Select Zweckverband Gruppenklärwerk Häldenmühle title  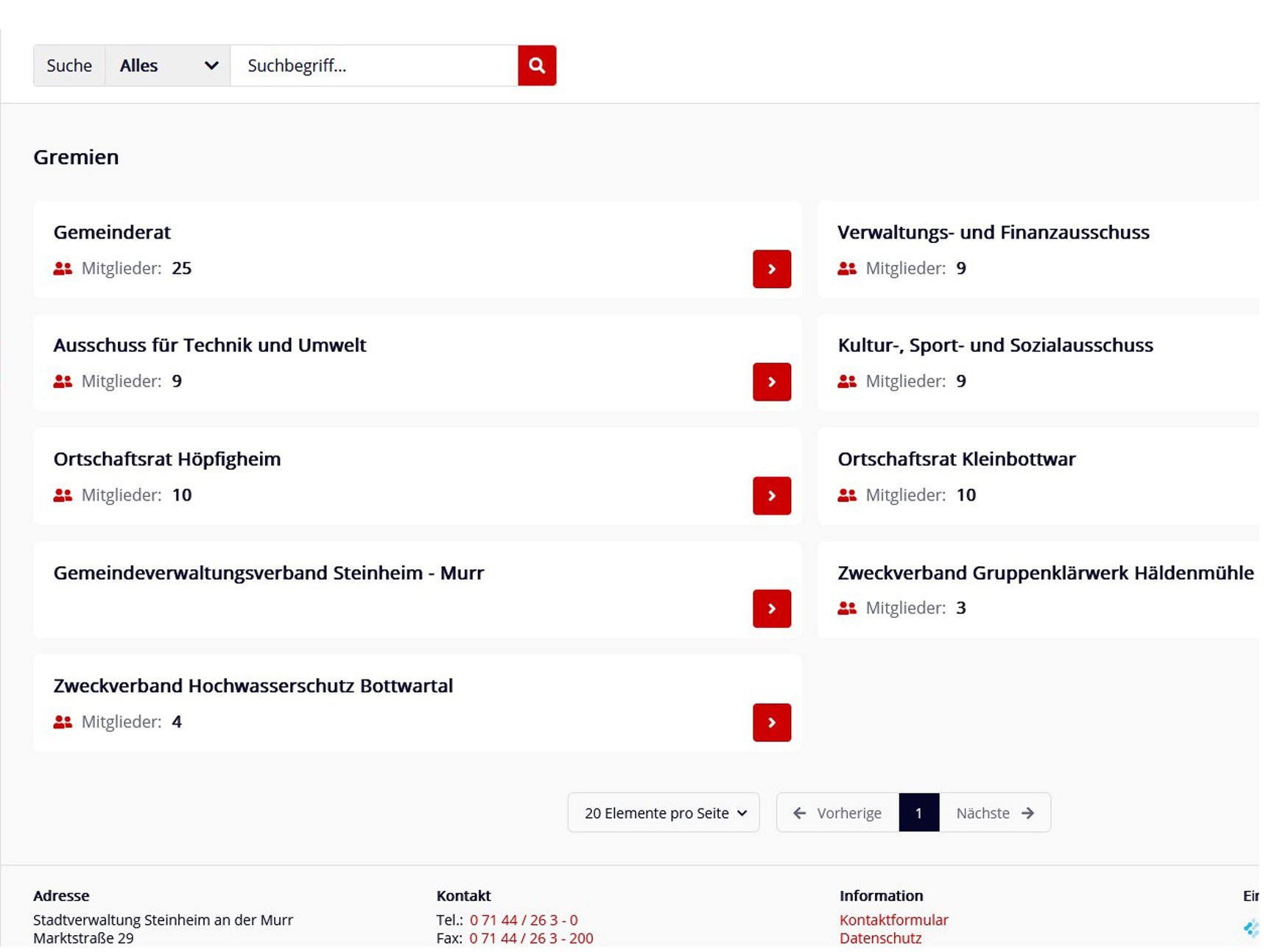[x=1045, y=573]
